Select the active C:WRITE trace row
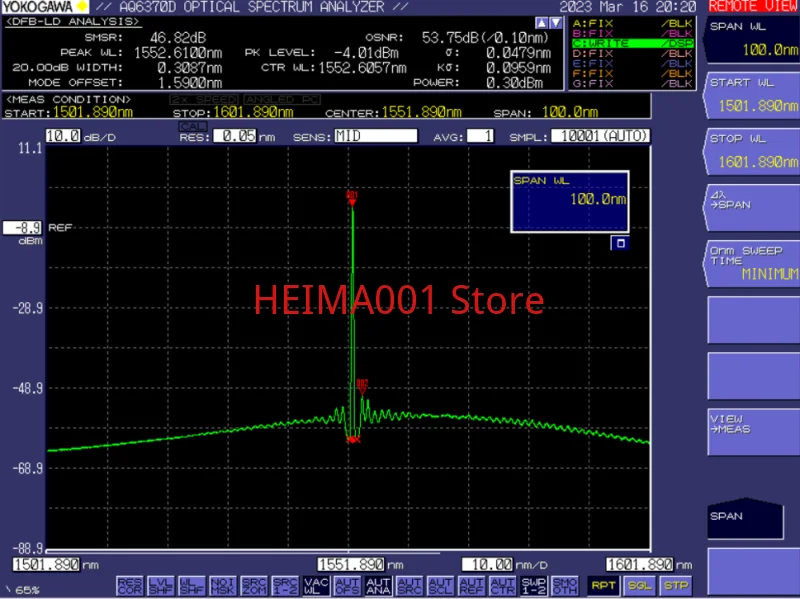The image size is (800, 599). coord(633,43)
